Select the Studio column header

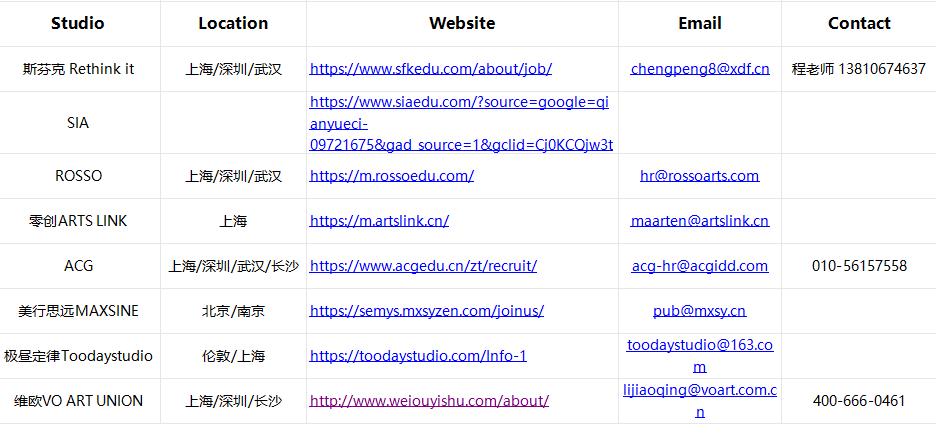pos(80,23)
